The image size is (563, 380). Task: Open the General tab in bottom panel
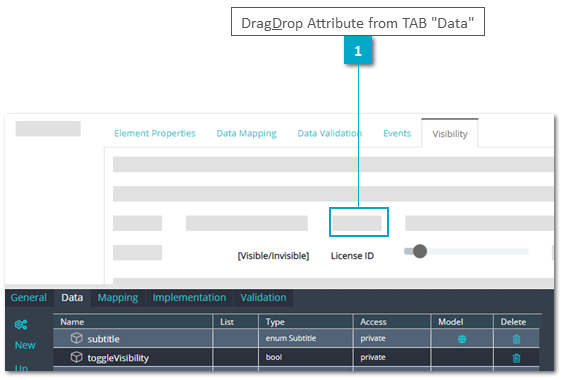pos(29,297)
